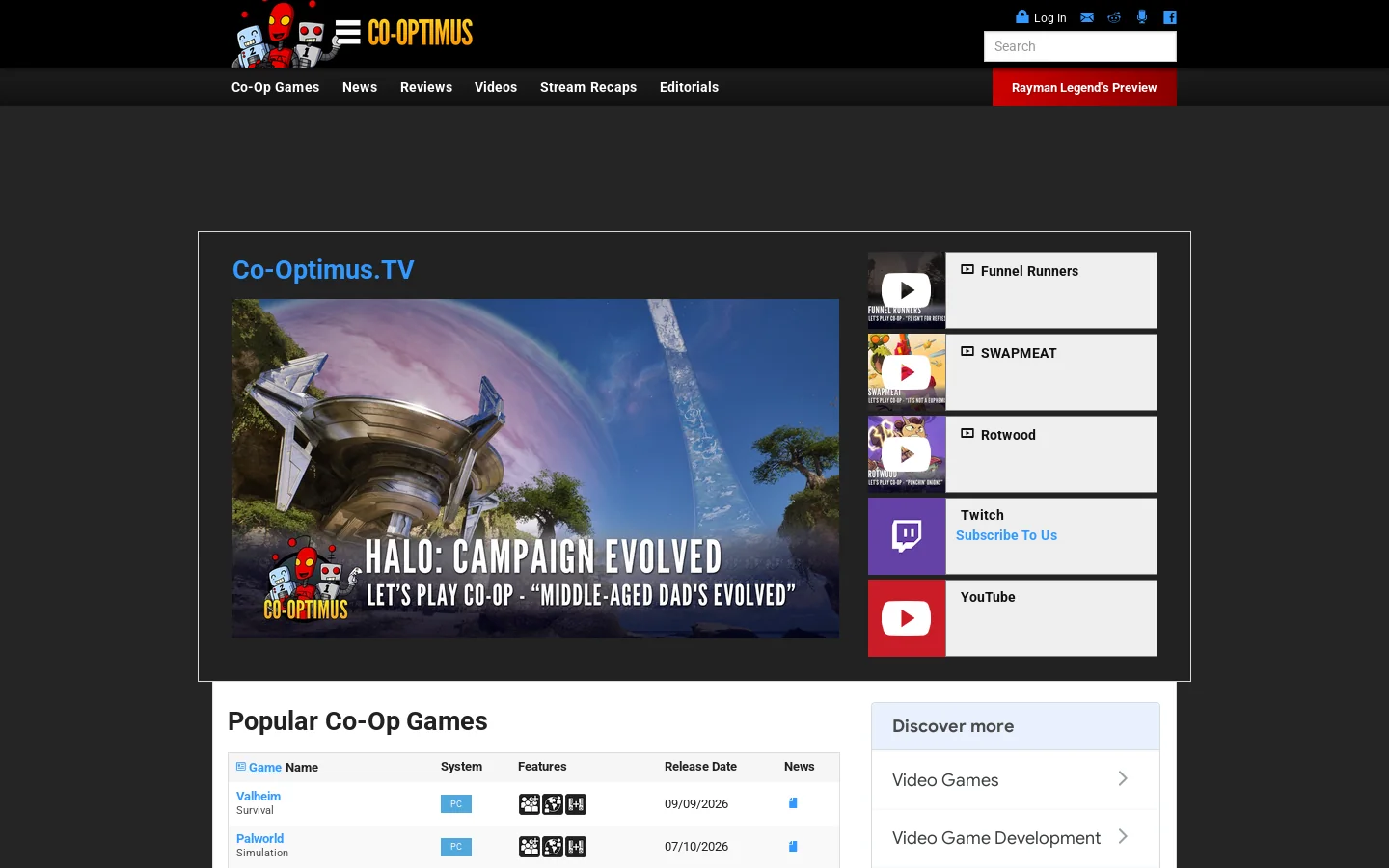Click the SWAPMEAT video title
1389x868 pixels.
pos(1019,353)
